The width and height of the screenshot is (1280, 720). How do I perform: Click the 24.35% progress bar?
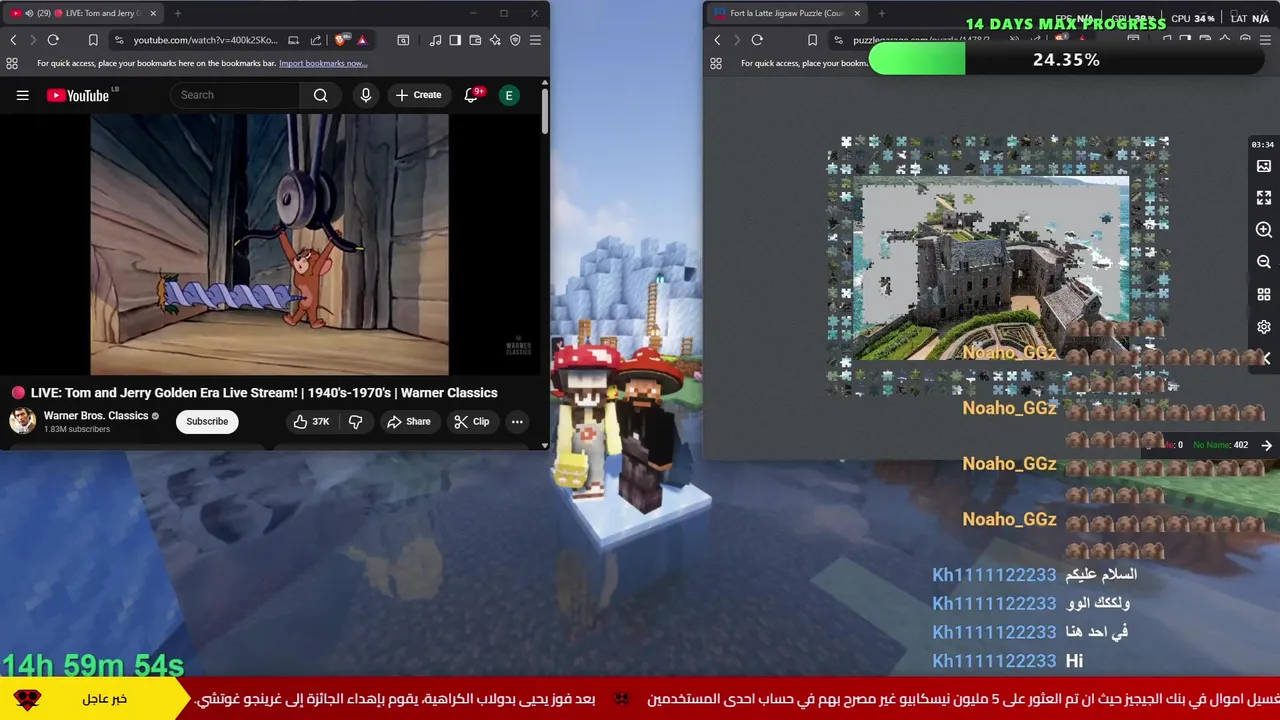tap(1067, 60)
